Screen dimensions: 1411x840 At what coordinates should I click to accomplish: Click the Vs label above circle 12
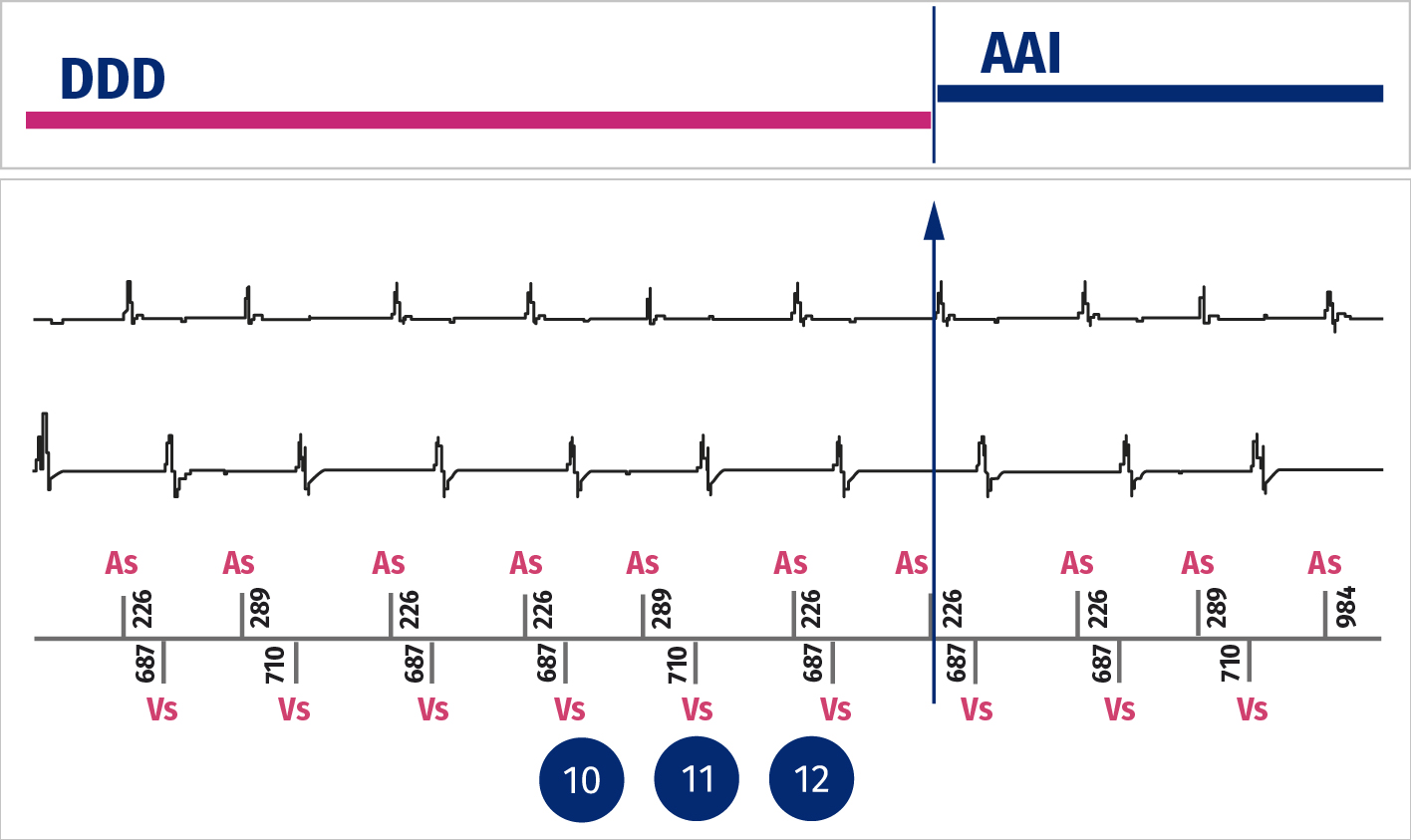pos(836,709)
